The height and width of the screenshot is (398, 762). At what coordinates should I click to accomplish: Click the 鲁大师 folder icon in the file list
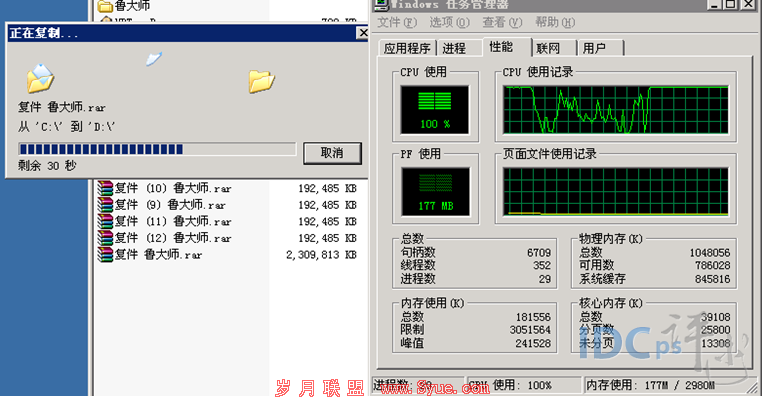click(105, 6)
